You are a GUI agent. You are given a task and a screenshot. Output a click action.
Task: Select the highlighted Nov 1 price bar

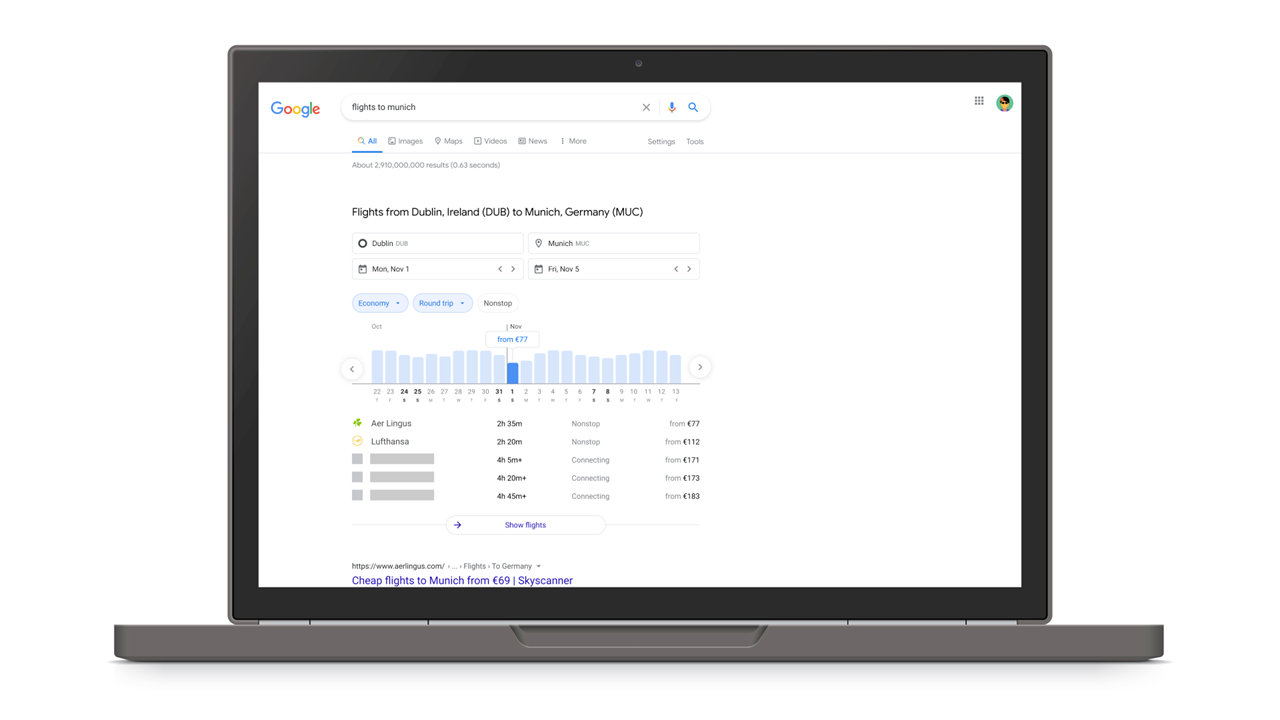tap(512, 372)
